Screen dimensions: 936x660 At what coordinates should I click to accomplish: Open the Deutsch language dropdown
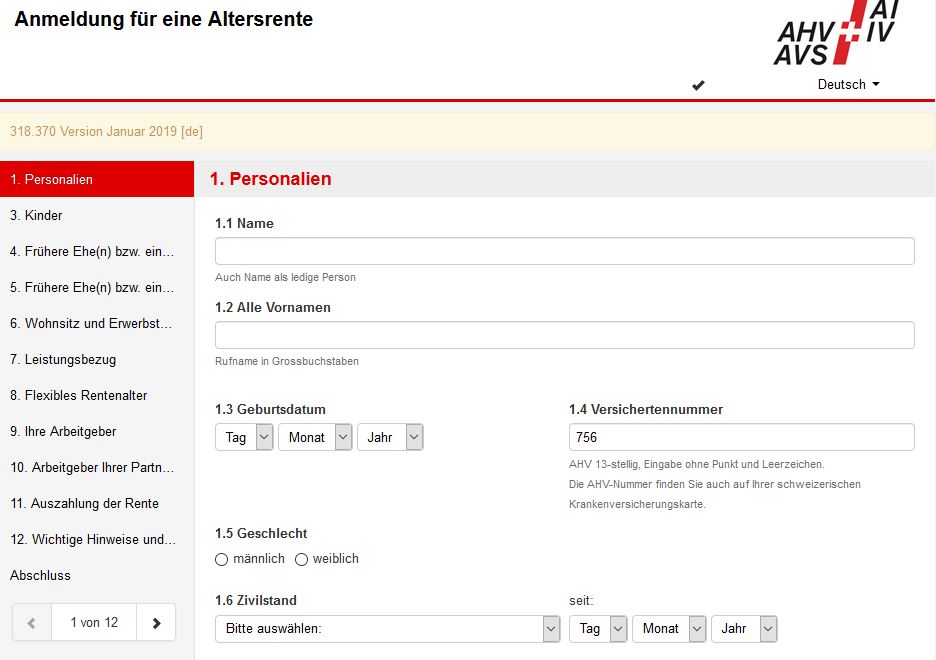click(x=848, y=85)
